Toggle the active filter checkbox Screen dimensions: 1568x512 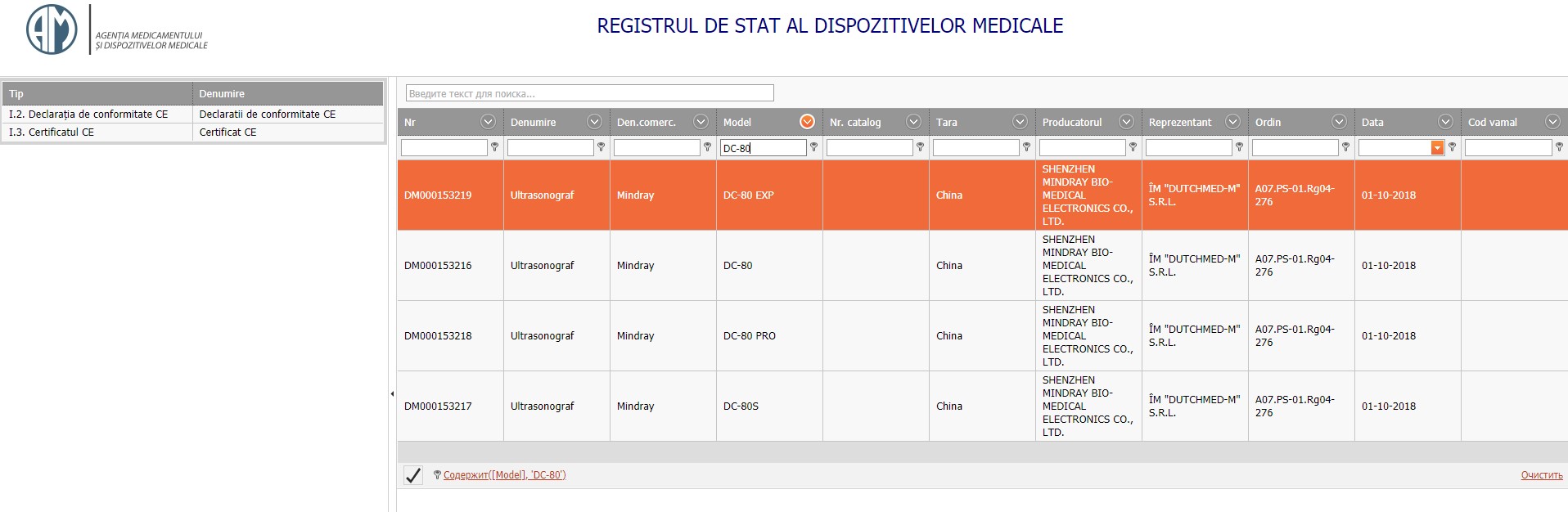413,475
